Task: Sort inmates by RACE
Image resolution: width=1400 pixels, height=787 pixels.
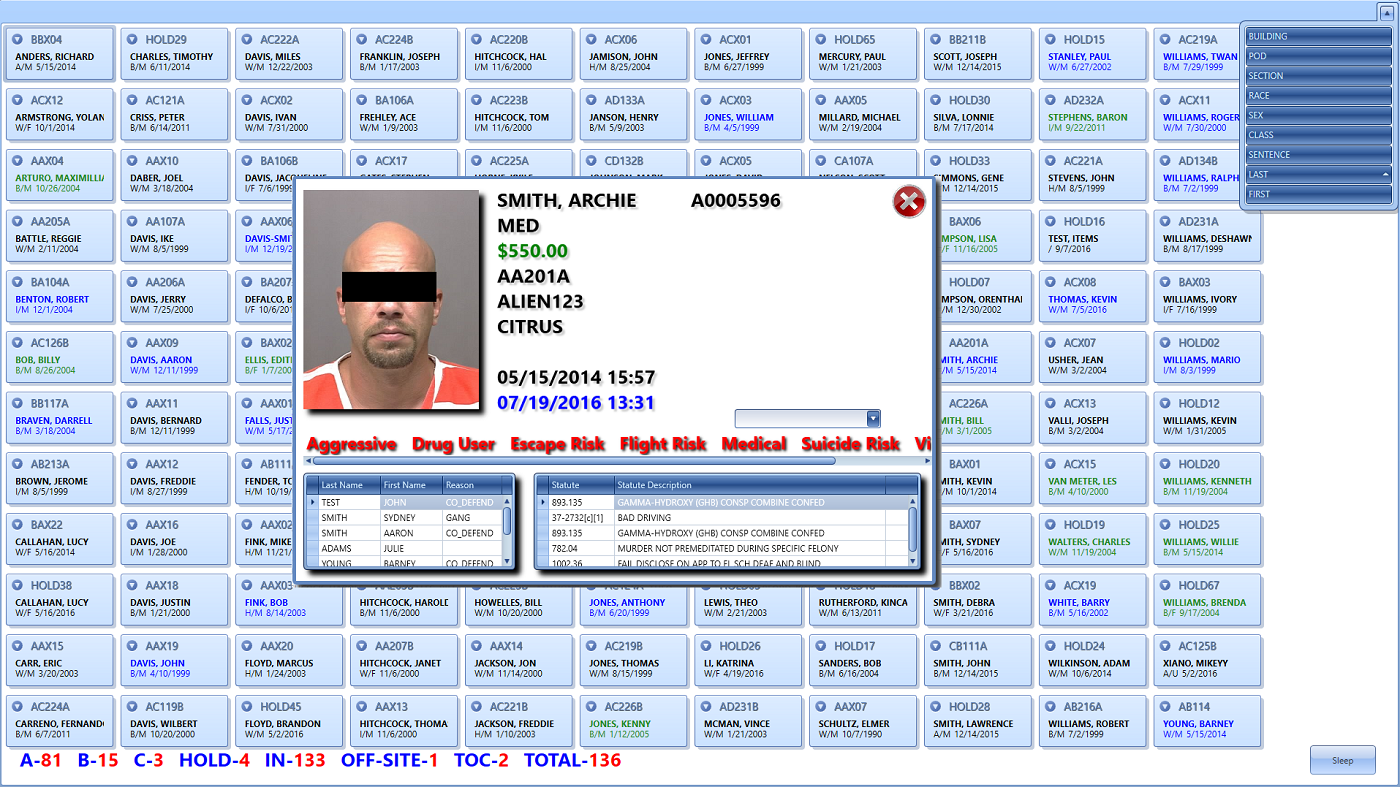Action: [1316, 96]
